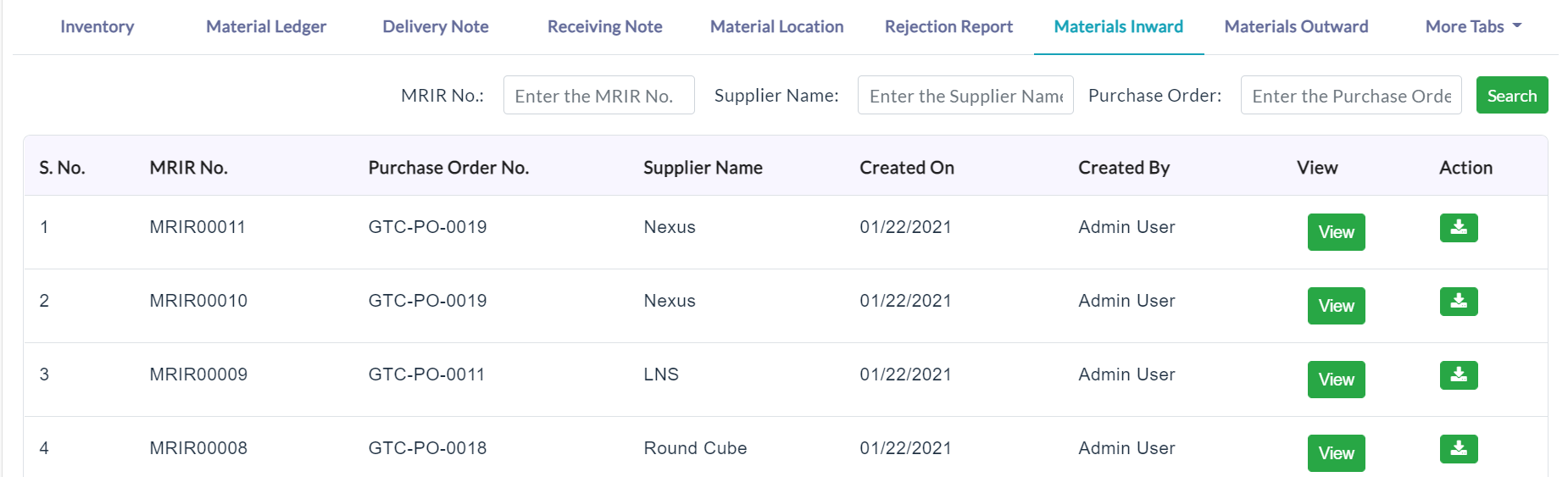Screen dimensions: 1568x477
Task: Download the MRIR00011 report
Action: (1458, 228)
